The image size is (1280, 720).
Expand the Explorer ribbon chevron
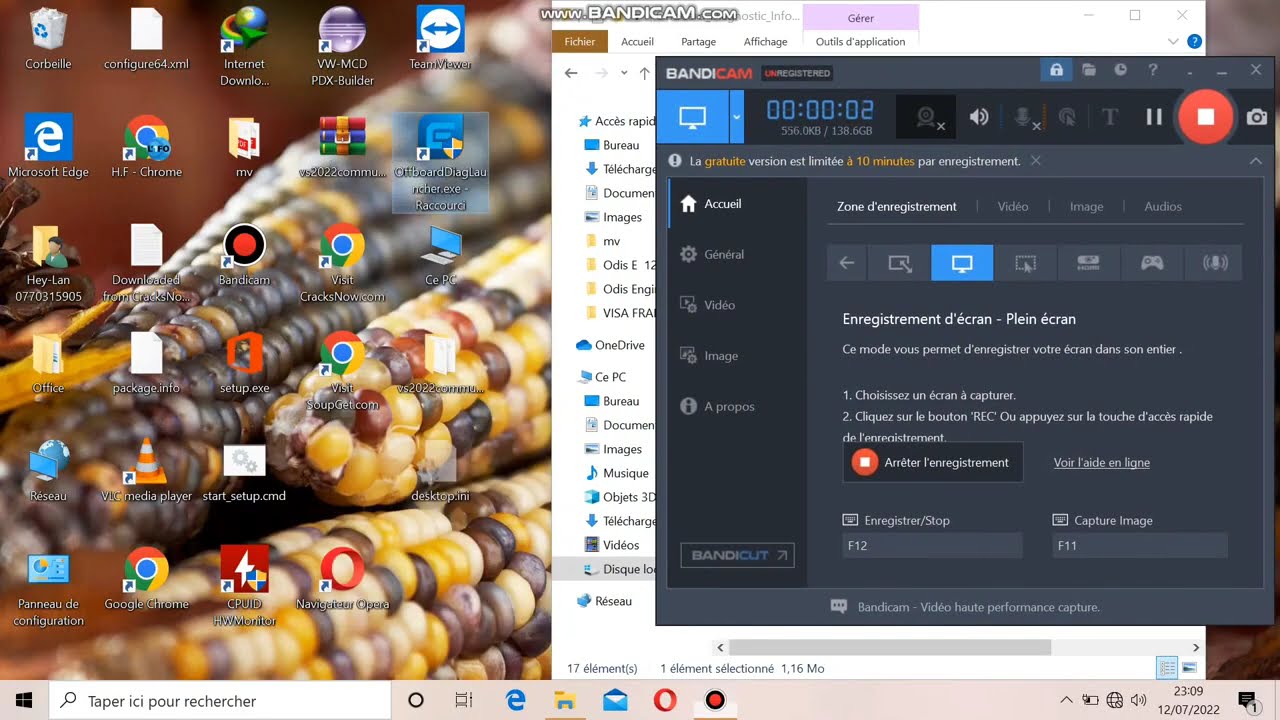click(x=1174, y=42)
